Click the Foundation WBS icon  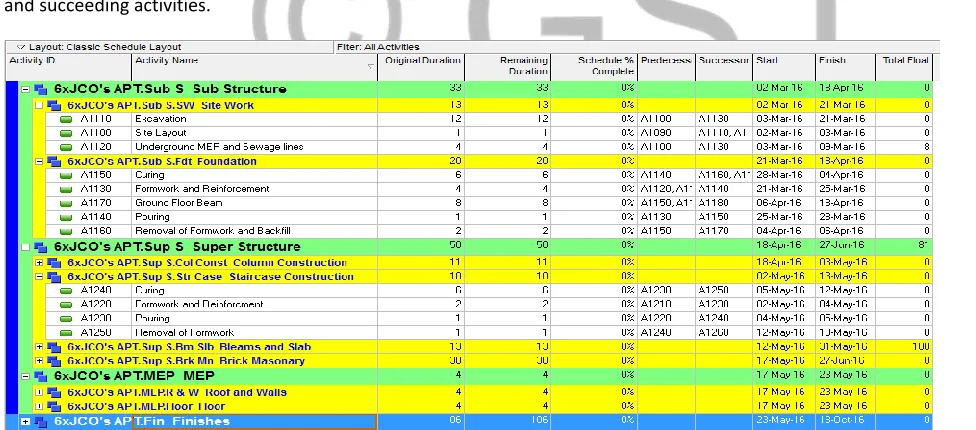click(x=54, y=161)
